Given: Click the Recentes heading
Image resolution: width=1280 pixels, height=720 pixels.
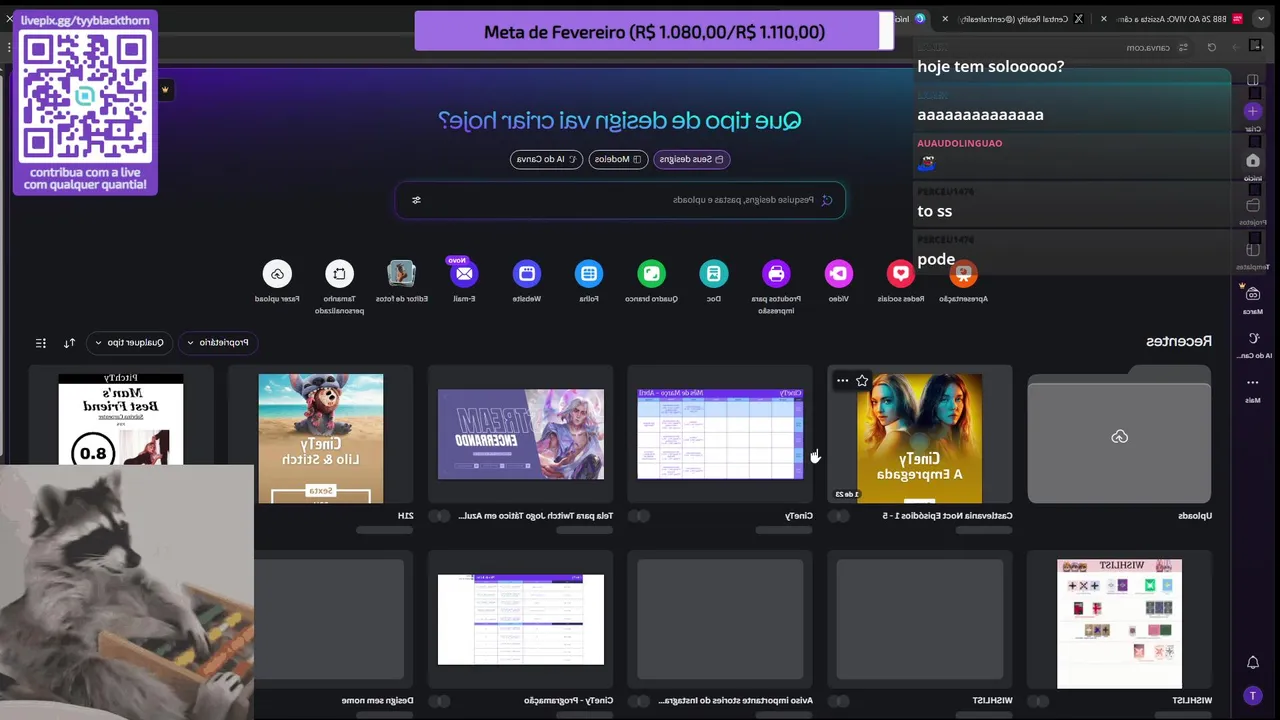Looking at the screenshot, I should tap(1178, 341).
